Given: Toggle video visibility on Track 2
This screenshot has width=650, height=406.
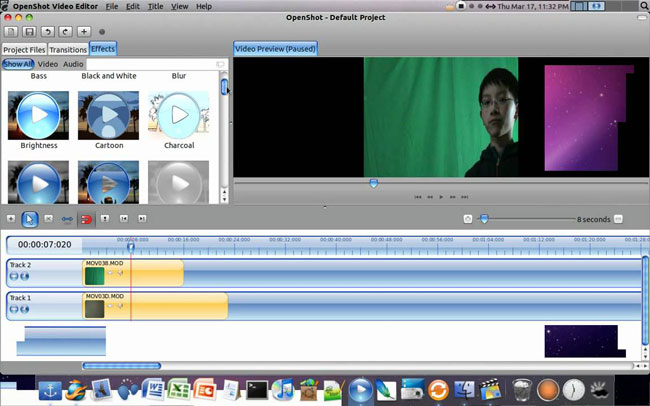Looking at the screenshot, I should coord(14,276).
